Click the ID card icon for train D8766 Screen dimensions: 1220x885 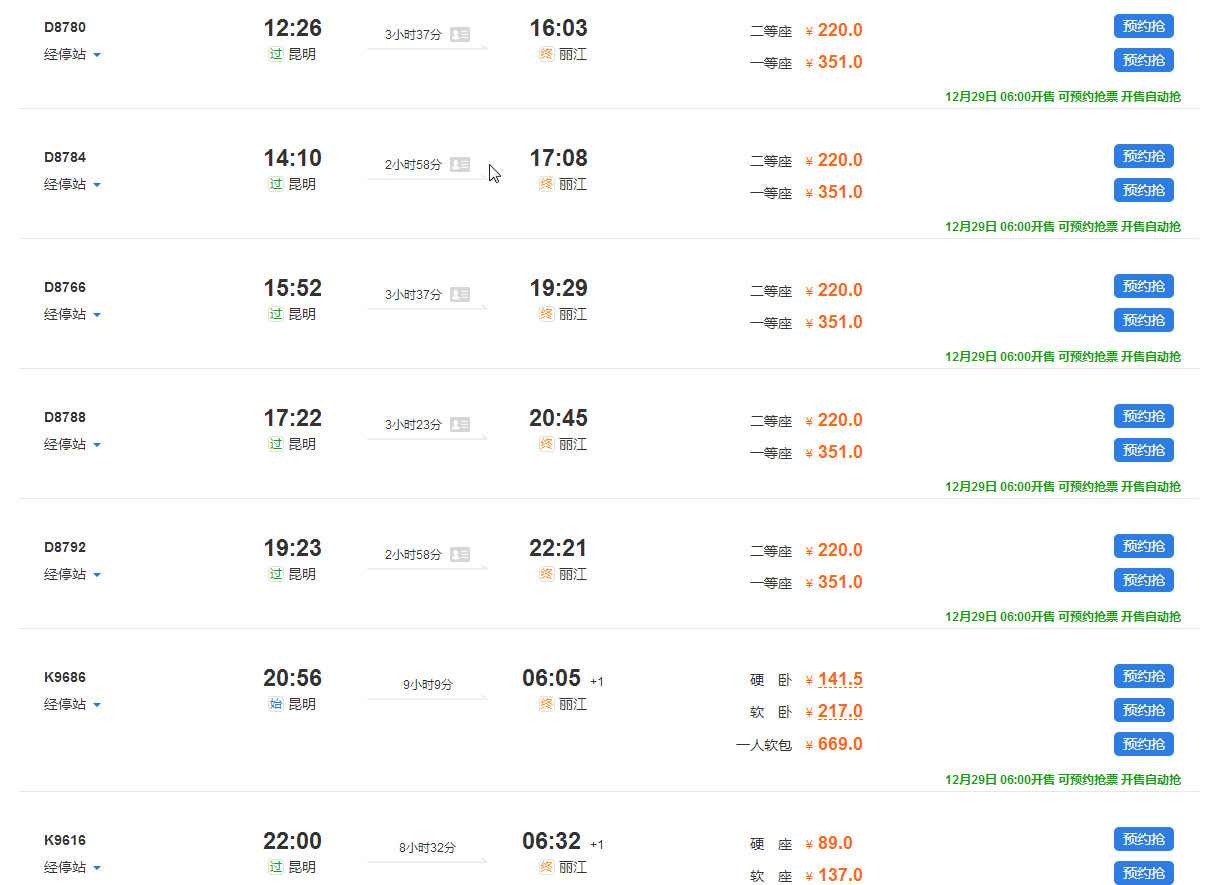[x=460, y=294]
